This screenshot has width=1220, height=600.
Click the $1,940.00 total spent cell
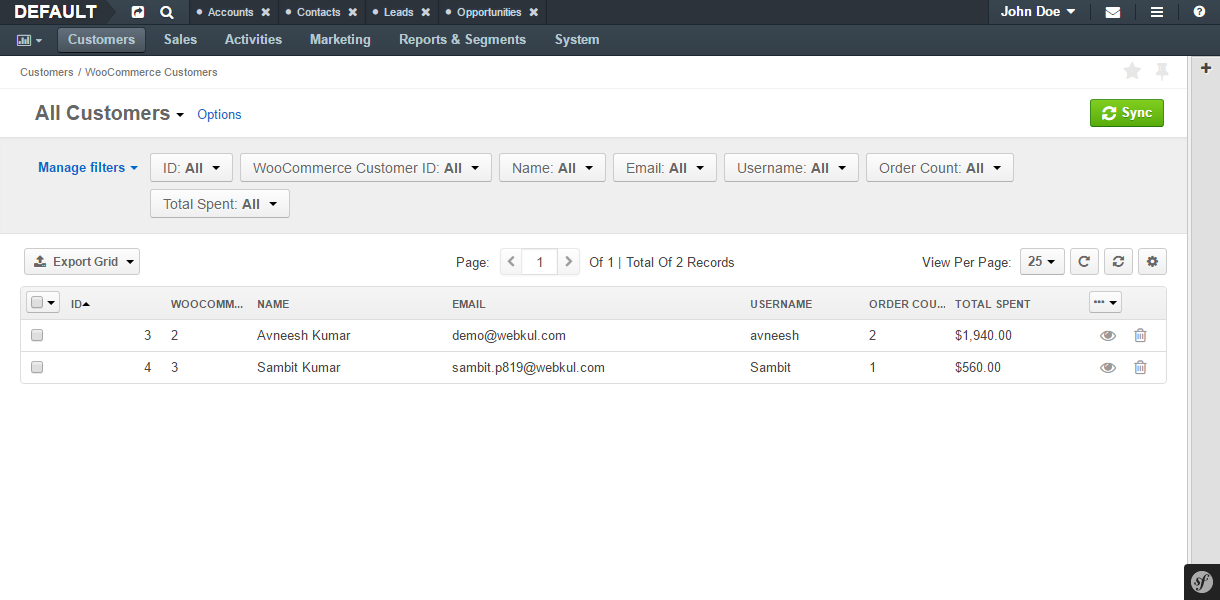coord(983,336)
